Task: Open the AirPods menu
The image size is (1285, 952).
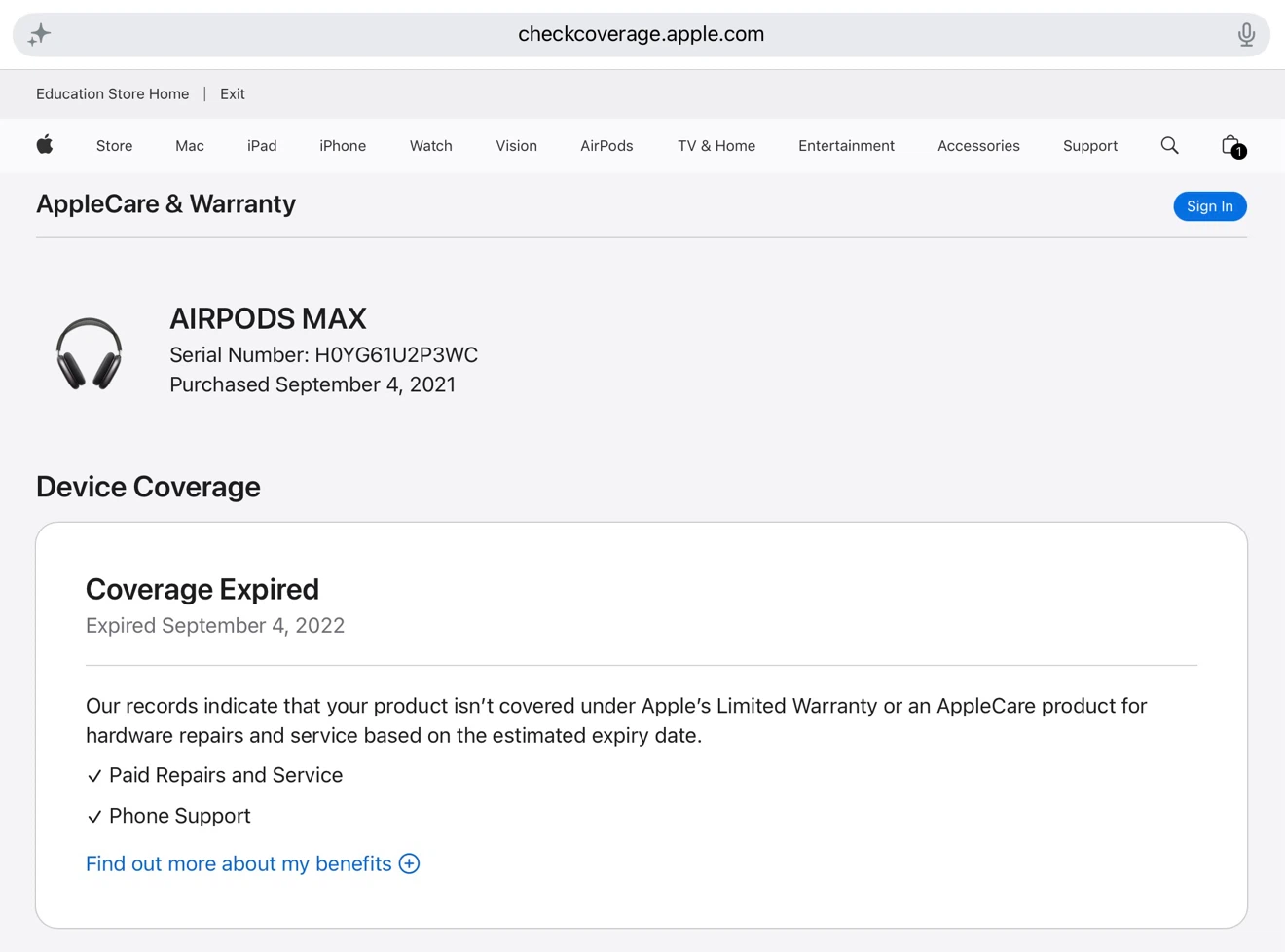Action: [x=606, y=146]
